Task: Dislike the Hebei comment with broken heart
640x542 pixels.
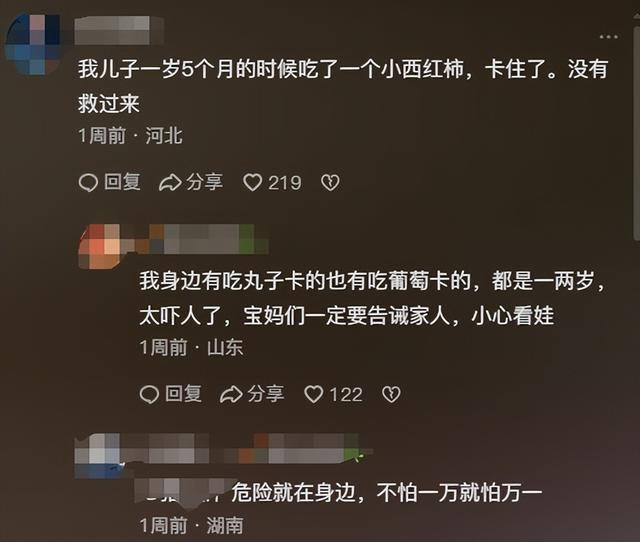Action: (330, 182)
